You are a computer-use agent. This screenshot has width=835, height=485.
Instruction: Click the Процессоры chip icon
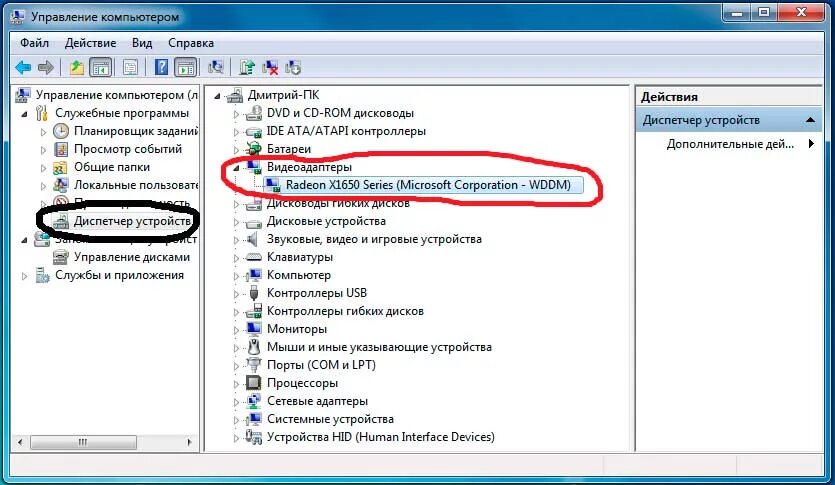(253, 383)
